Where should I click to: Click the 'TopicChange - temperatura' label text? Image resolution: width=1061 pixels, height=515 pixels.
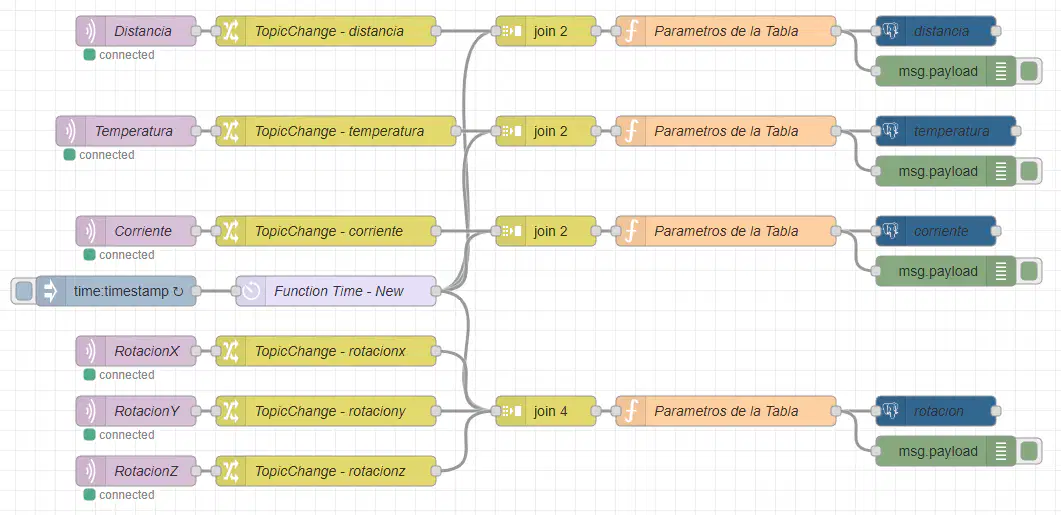coord(339,131)
